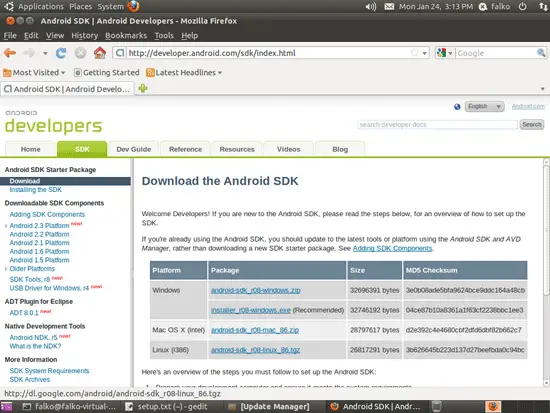
Task: Click the trash icon in the bottom panel
Action: pyautogui.click(x=436, y=406)
